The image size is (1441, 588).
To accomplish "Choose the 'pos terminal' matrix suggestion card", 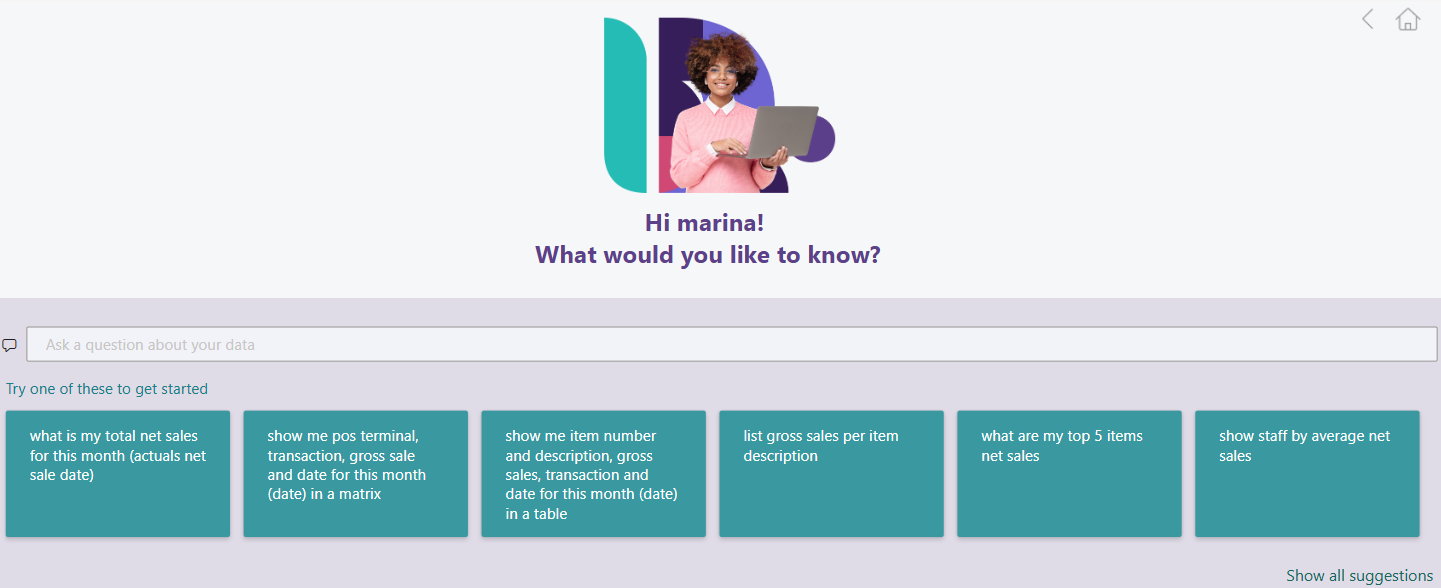I will [x=355, y=473].
